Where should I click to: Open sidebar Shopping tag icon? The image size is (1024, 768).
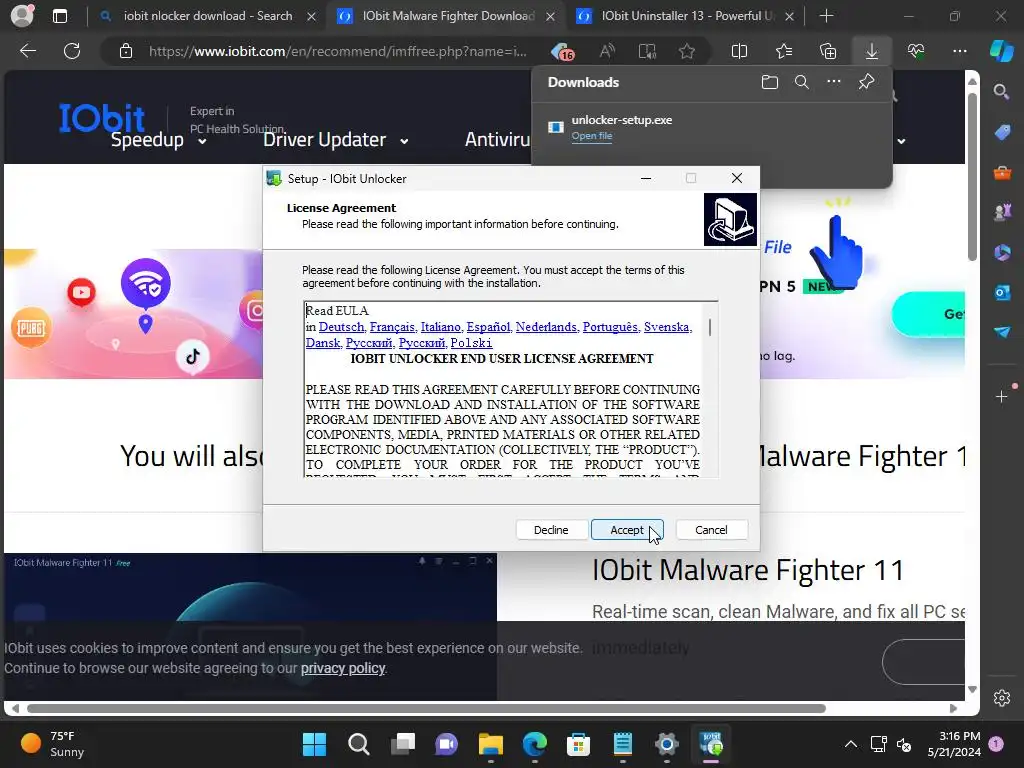pyautogui.click(x=1002, y=132)
